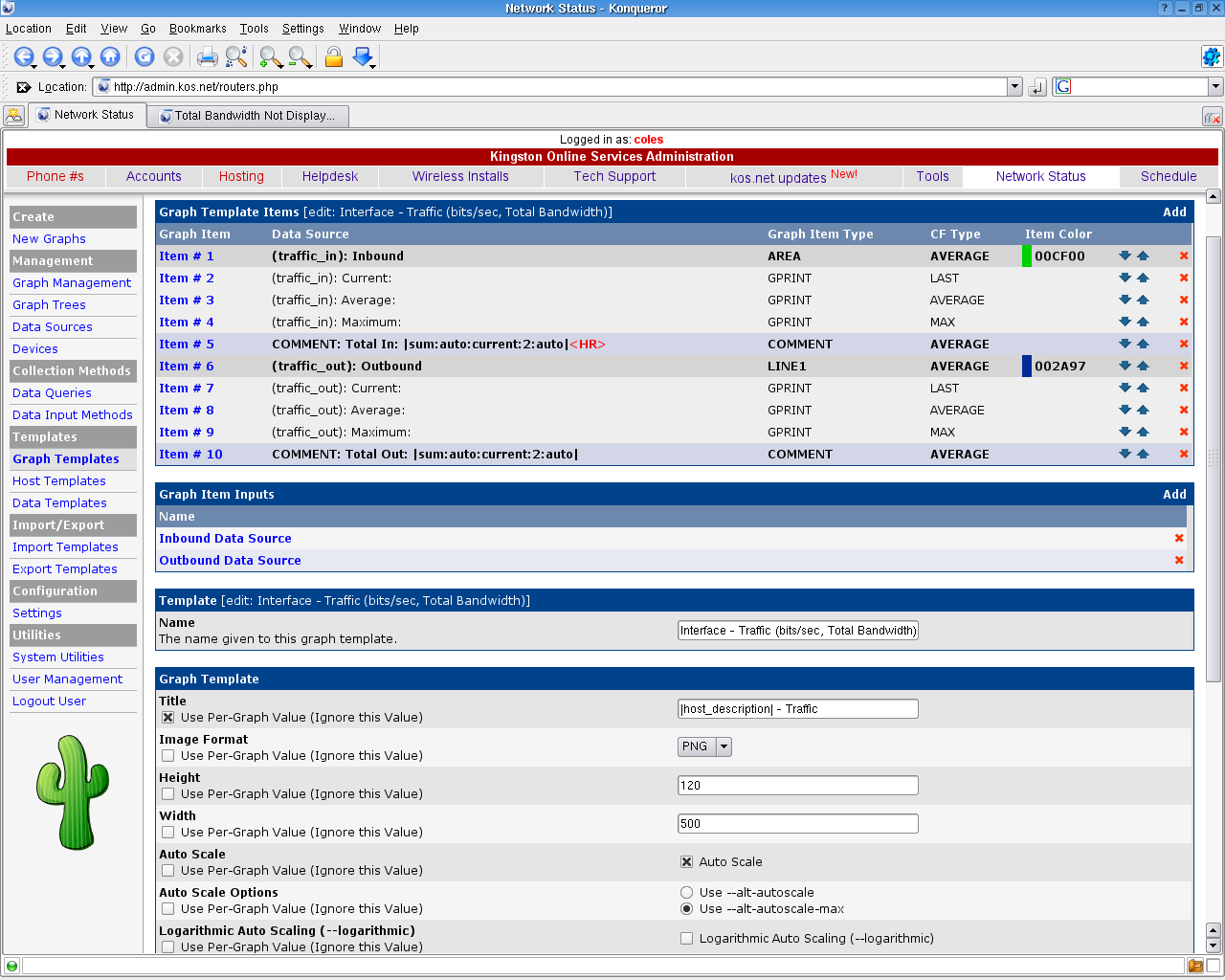
Task: Close current tab using right tab-bar icon
Action: (x=1212, y=117)
